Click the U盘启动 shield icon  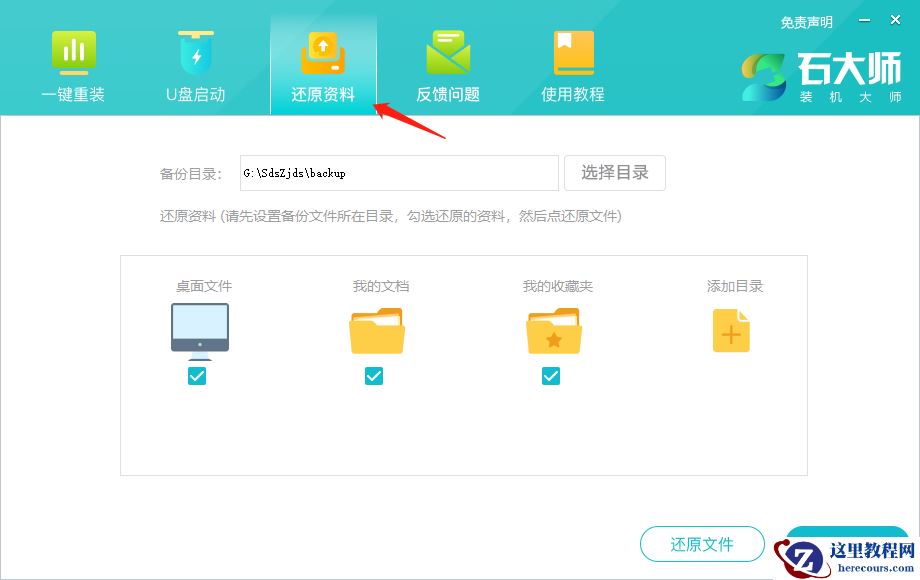pyautogui.click(x=196, y=51)
